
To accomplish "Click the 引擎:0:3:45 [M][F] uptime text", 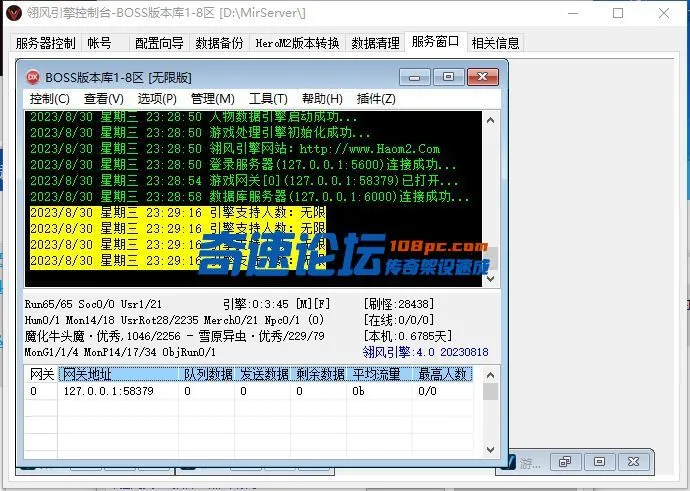I will click(x=276, y=304).
